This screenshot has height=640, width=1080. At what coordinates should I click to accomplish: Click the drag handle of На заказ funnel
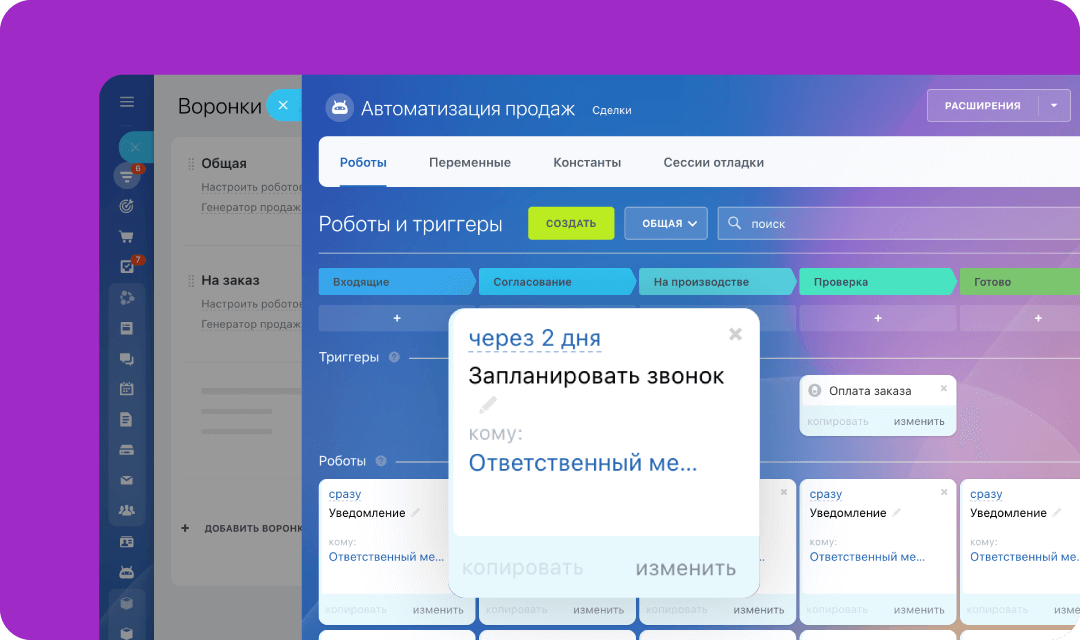[x=191, y=281]
